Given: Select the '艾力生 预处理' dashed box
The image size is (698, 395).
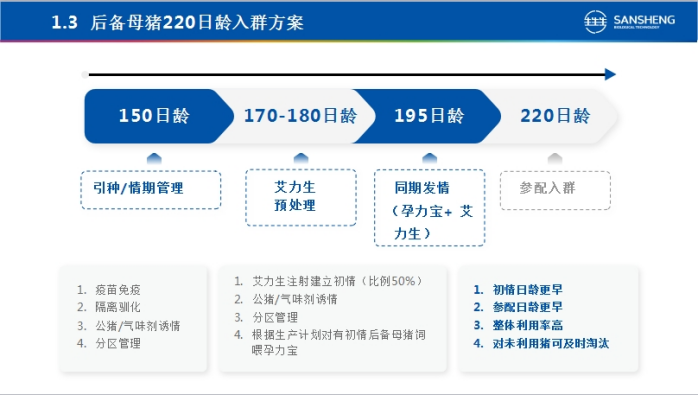Looking at the screenshot, I should point(301,197).
